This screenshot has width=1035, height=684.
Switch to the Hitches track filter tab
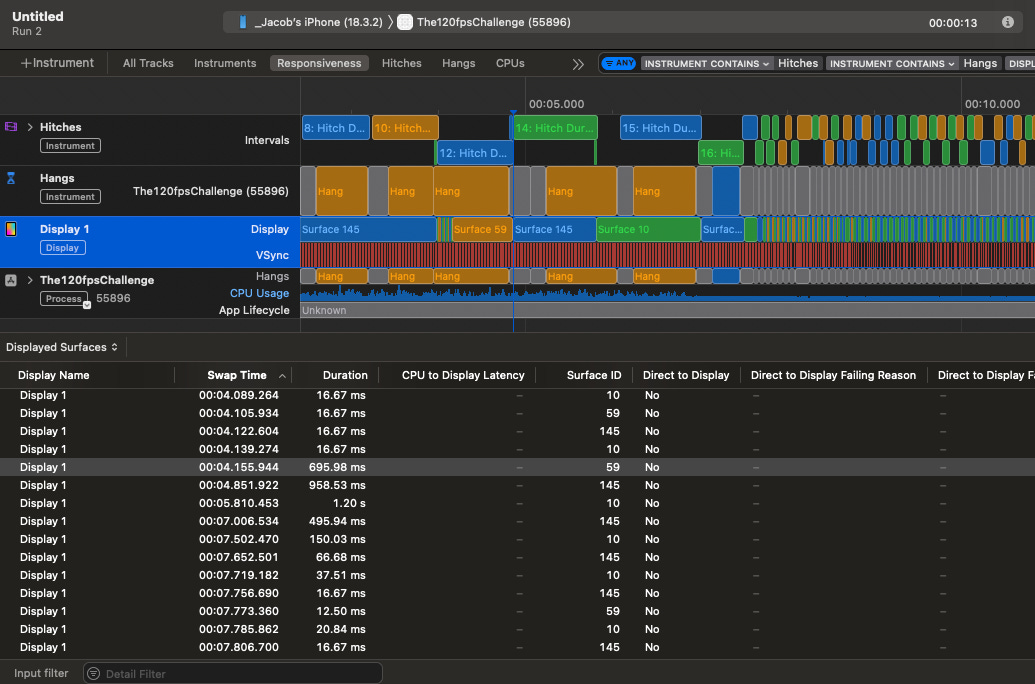[x=401, y=63]
